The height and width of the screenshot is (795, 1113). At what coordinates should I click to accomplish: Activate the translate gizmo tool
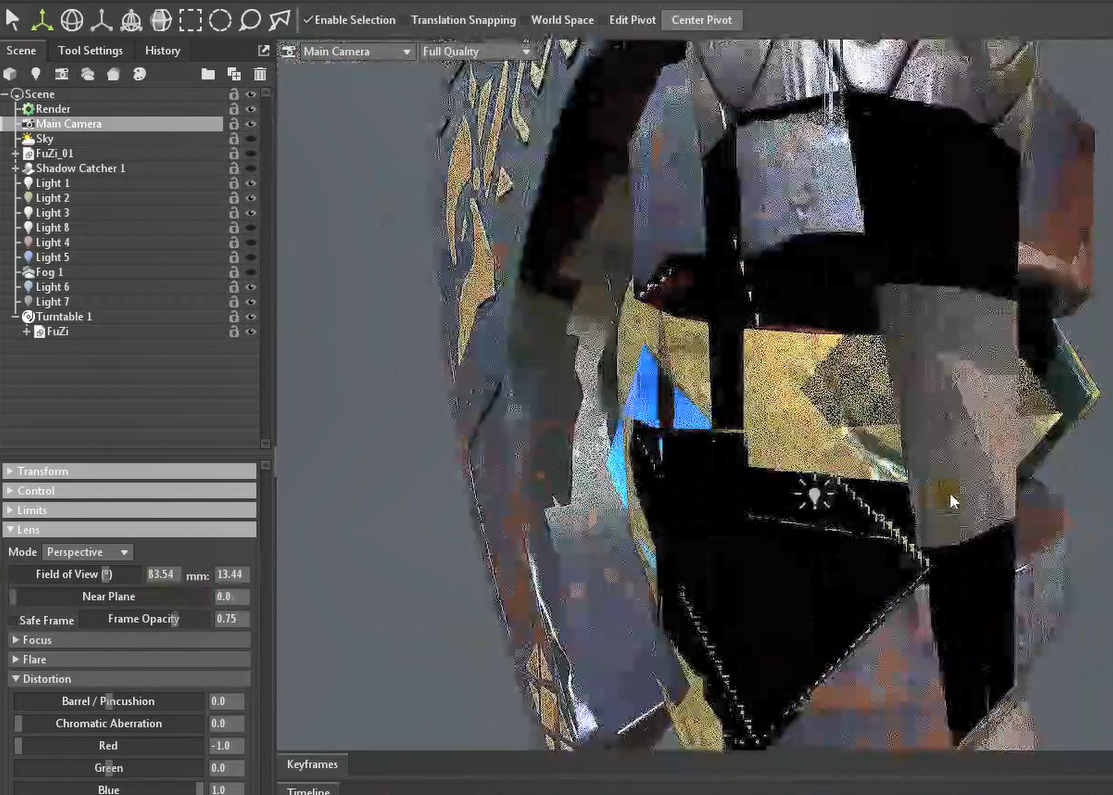[x=42, y=19]
